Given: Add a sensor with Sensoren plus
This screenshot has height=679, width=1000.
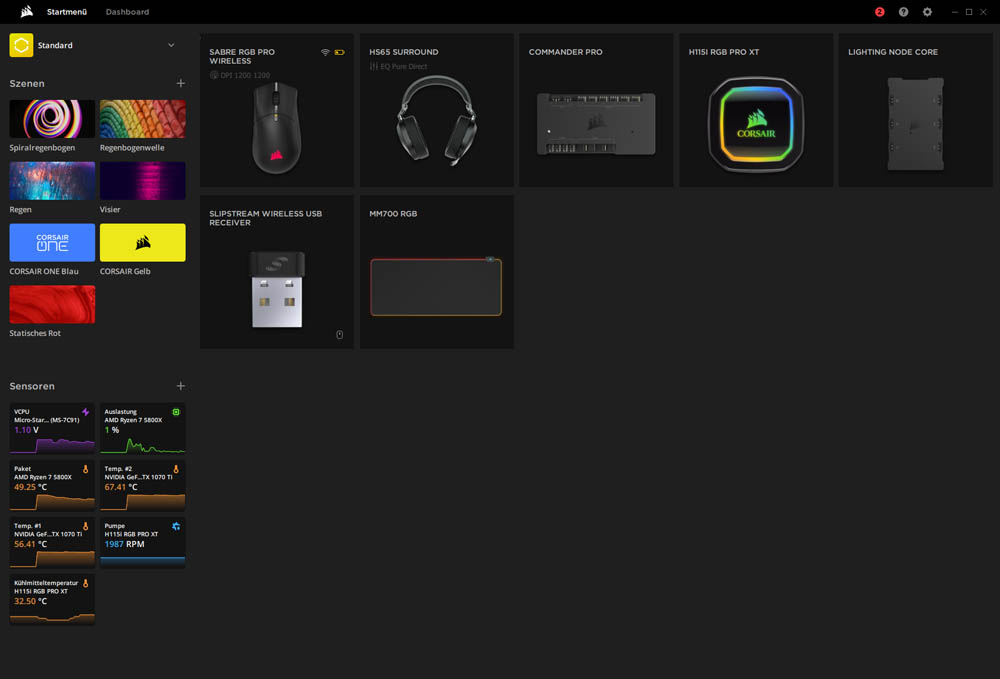Looking at the screenshot, I should pos(180,386).
